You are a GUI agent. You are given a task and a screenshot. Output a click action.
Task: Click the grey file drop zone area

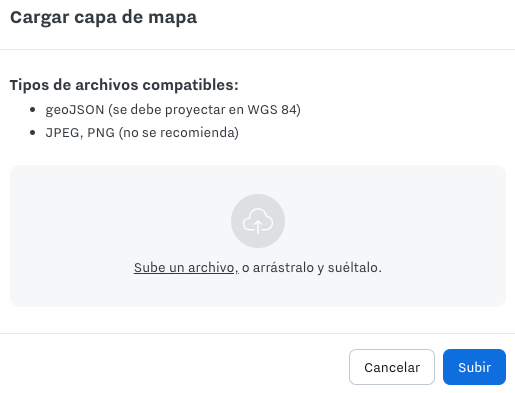[x=258, y=236]
